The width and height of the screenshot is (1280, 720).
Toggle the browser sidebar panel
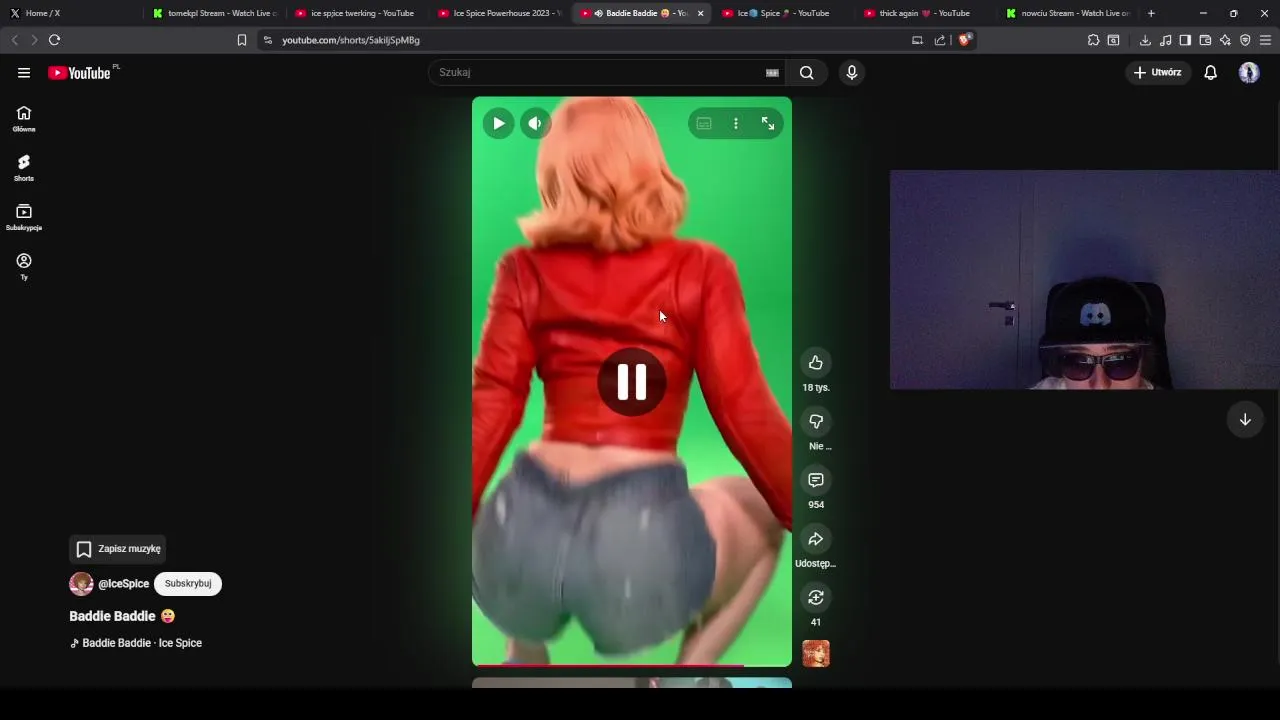(1185, 40)
